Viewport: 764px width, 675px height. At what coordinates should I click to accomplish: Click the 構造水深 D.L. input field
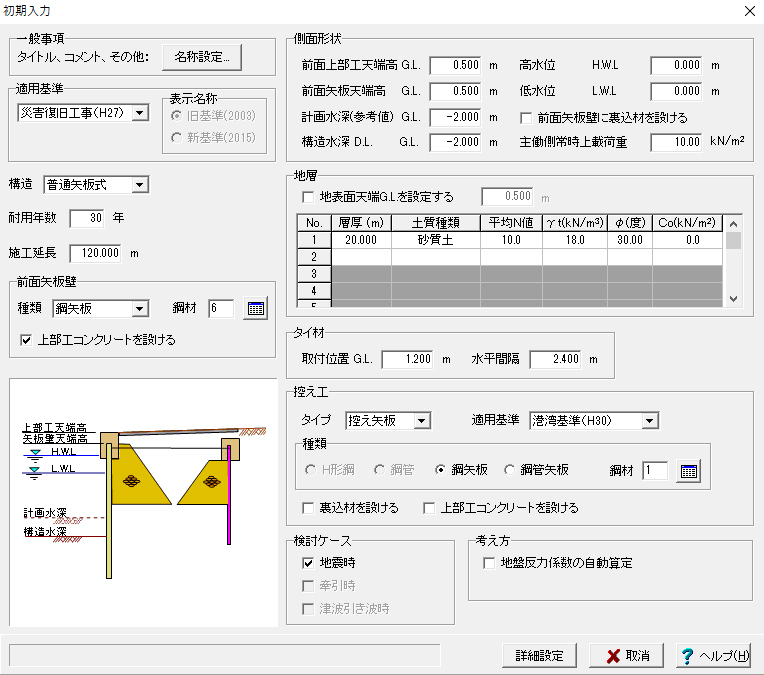pyautogui.click(x=455, y=142)
